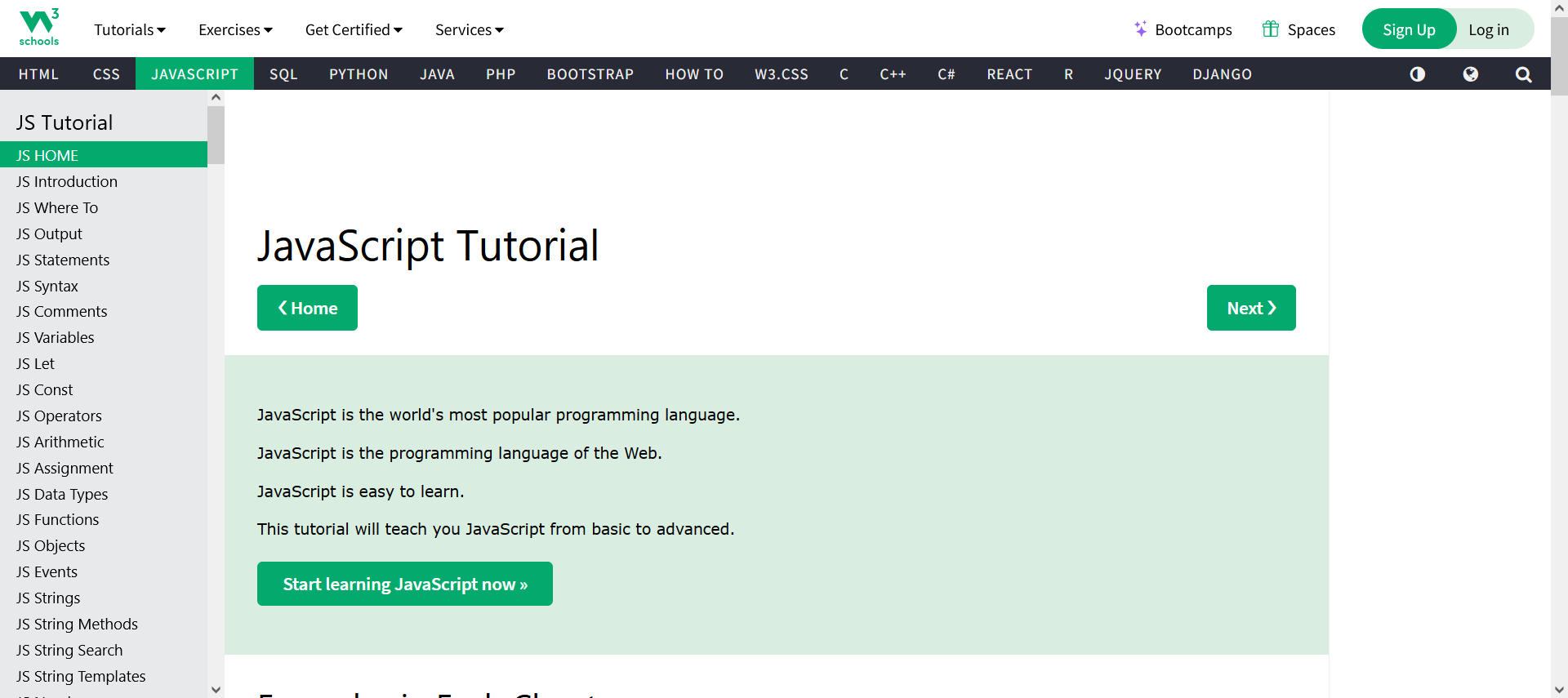Select the JAVASCRIPT navbar tab

[x=194, y=73]
